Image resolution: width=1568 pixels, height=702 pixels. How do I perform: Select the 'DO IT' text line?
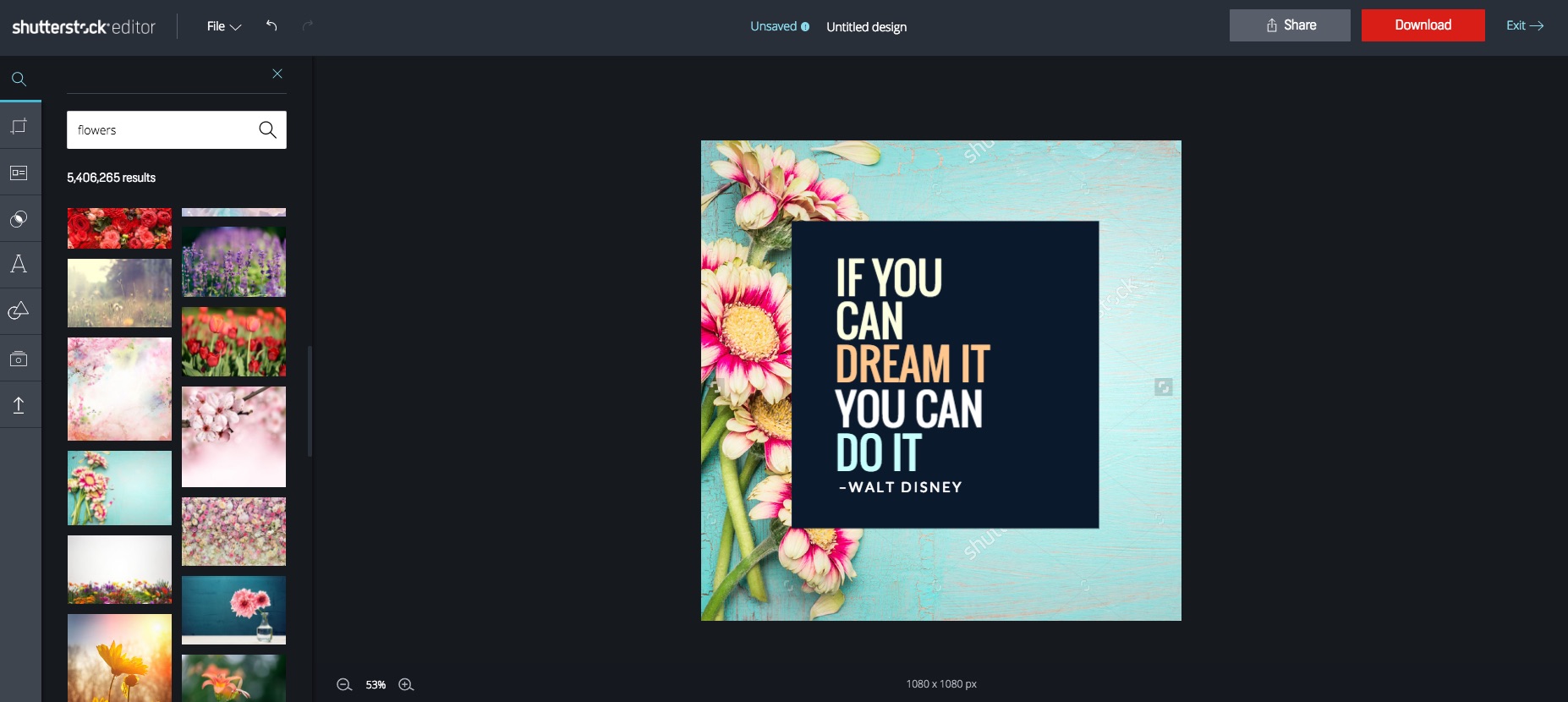pos(879,452)
